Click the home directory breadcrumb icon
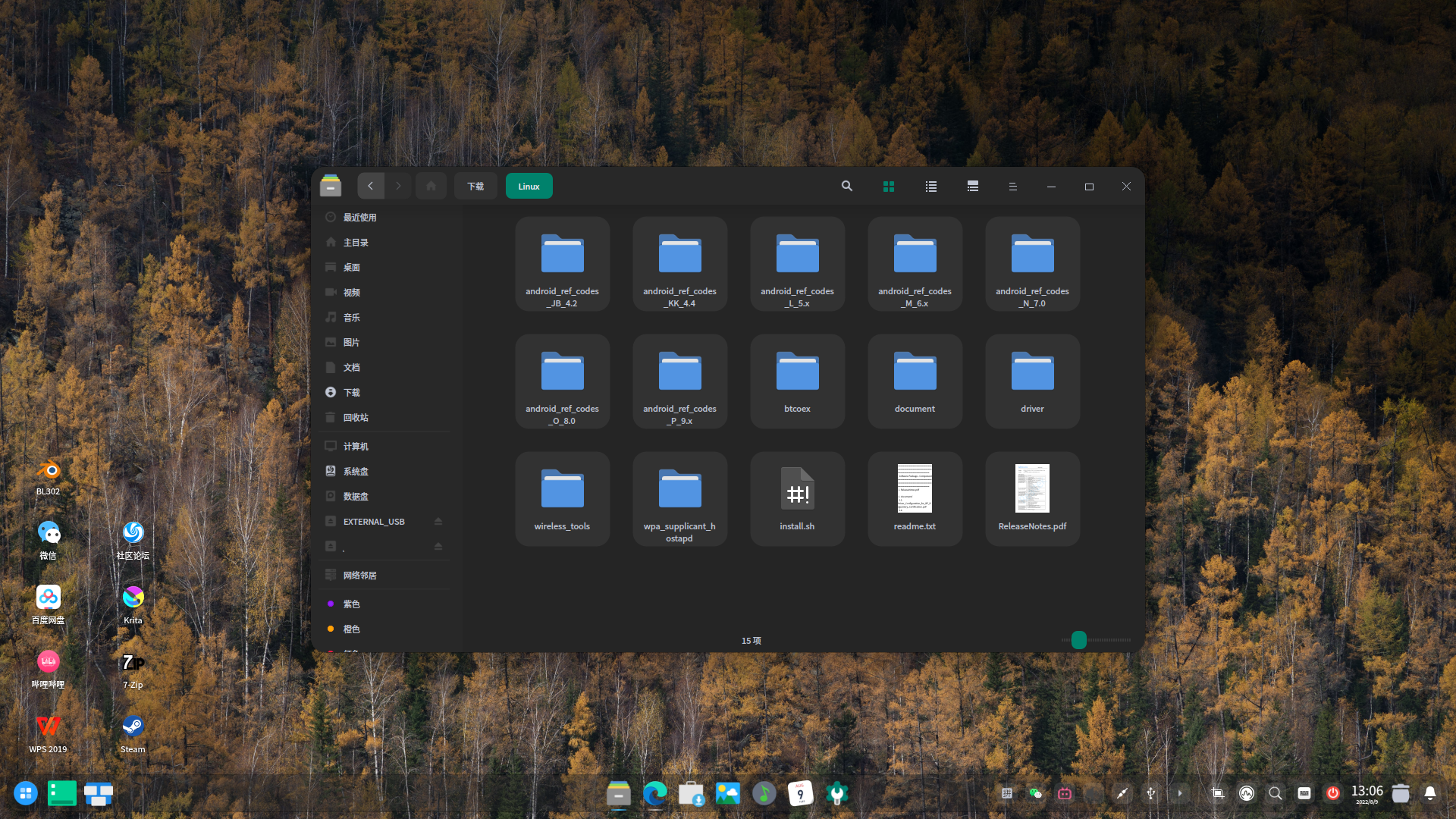This screenshot has height=819, width=1456. click(x=431, y=186)
